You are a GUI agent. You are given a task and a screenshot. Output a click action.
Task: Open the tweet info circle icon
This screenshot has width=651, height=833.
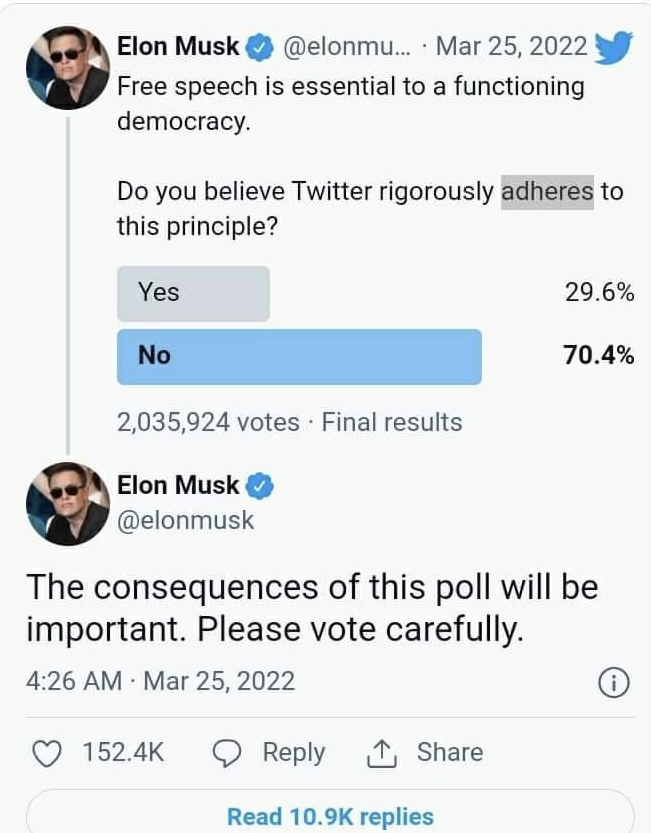point(614,683)
